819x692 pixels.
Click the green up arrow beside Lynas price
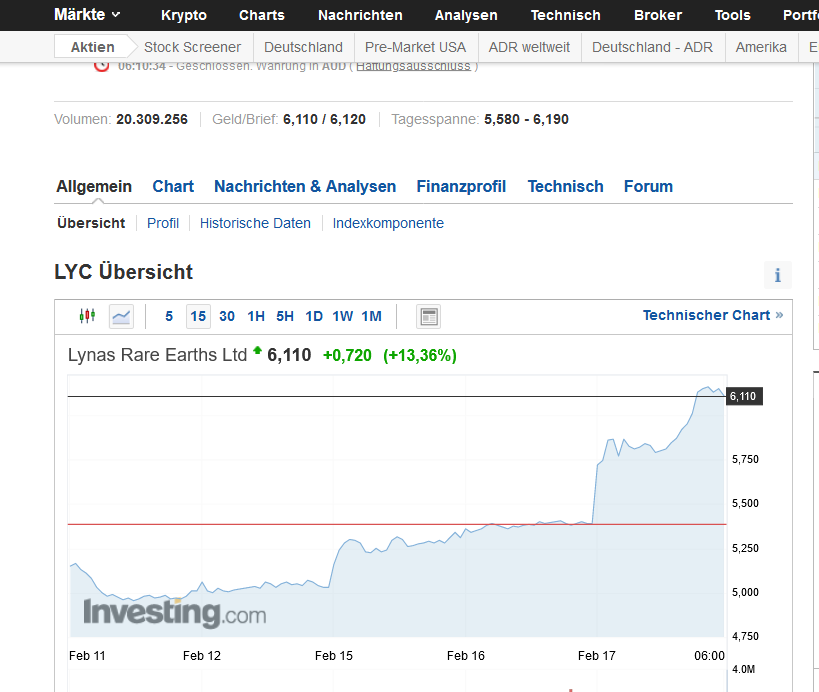click(x=258, y=351)
